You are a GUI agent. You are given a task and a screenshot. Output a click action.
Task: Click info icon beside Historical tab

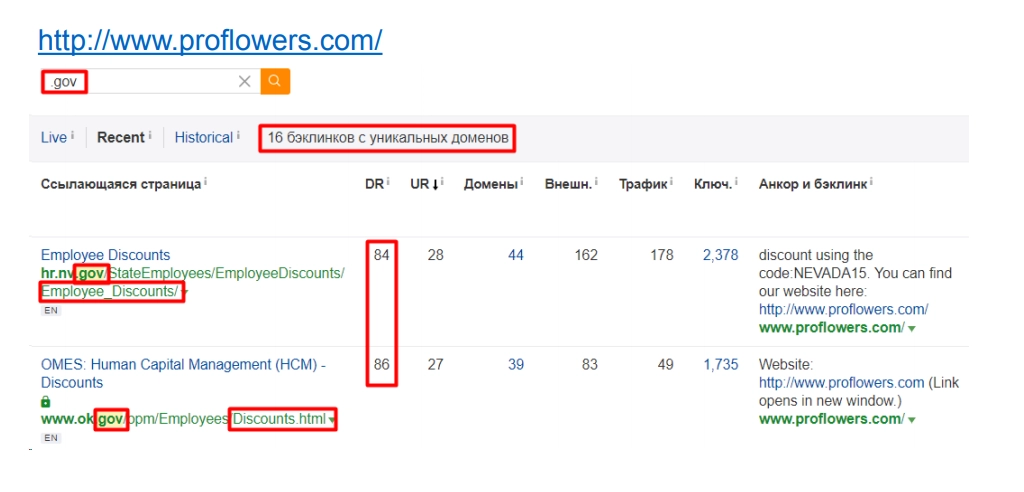238,136
